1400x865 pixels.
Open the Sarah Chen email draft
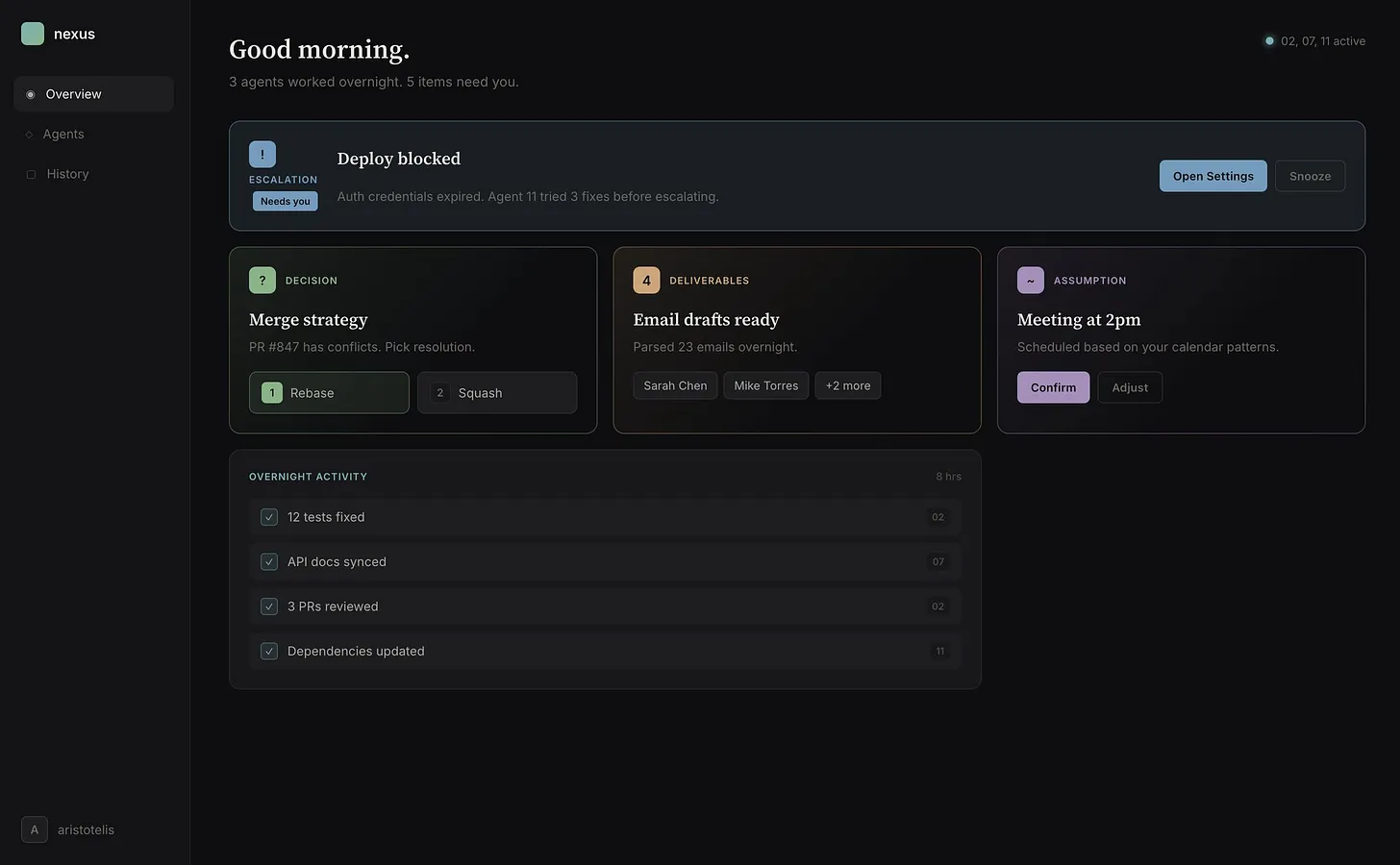pos(675,385)
